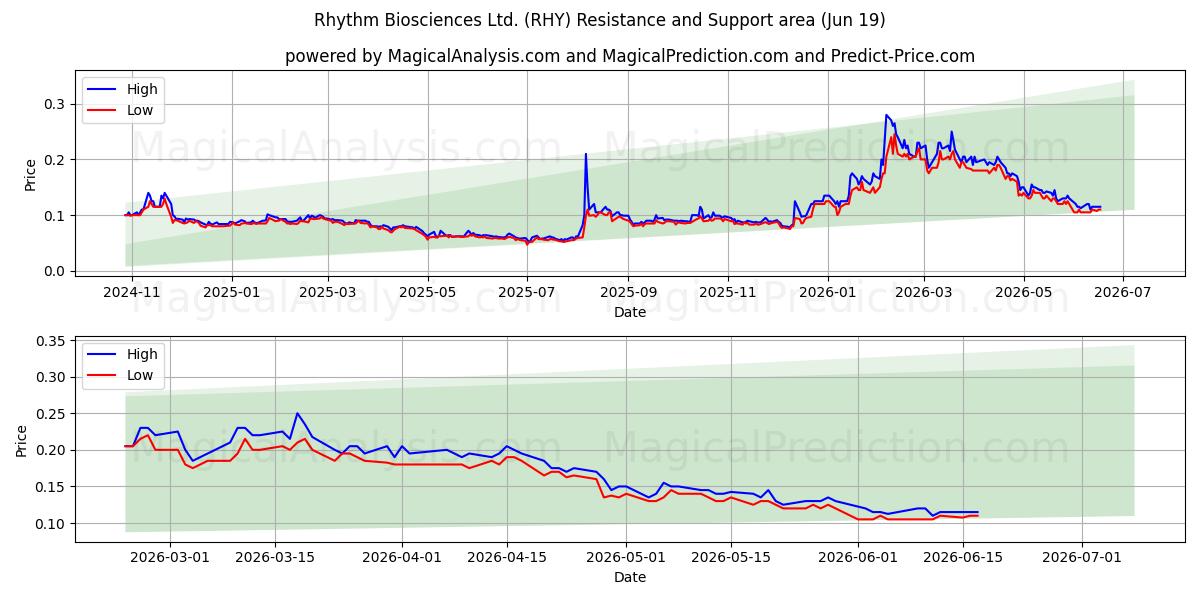Click the '2025-09' tick label on the upper chart
1200x600 pixels.
(628, 293)
